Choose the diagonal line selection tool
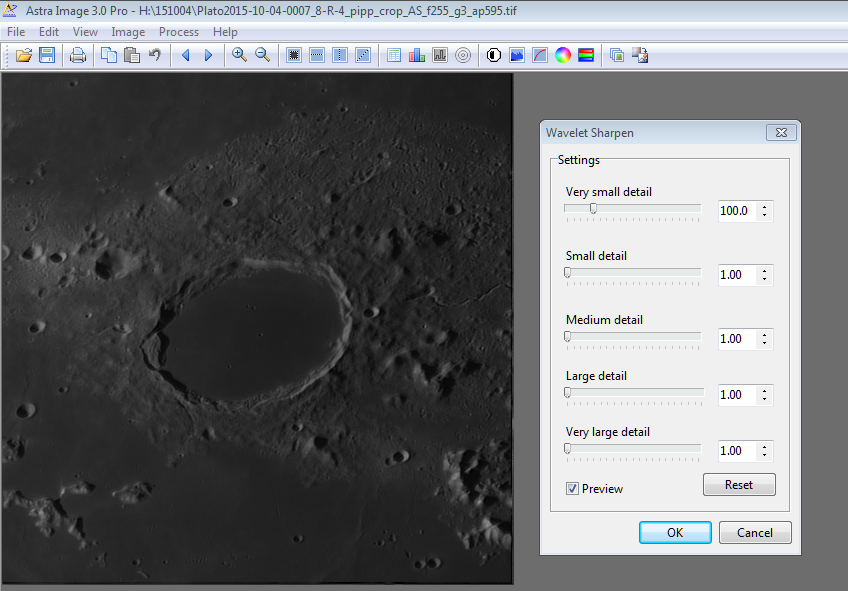Viewport: 848px width, 591px height. 363,55
